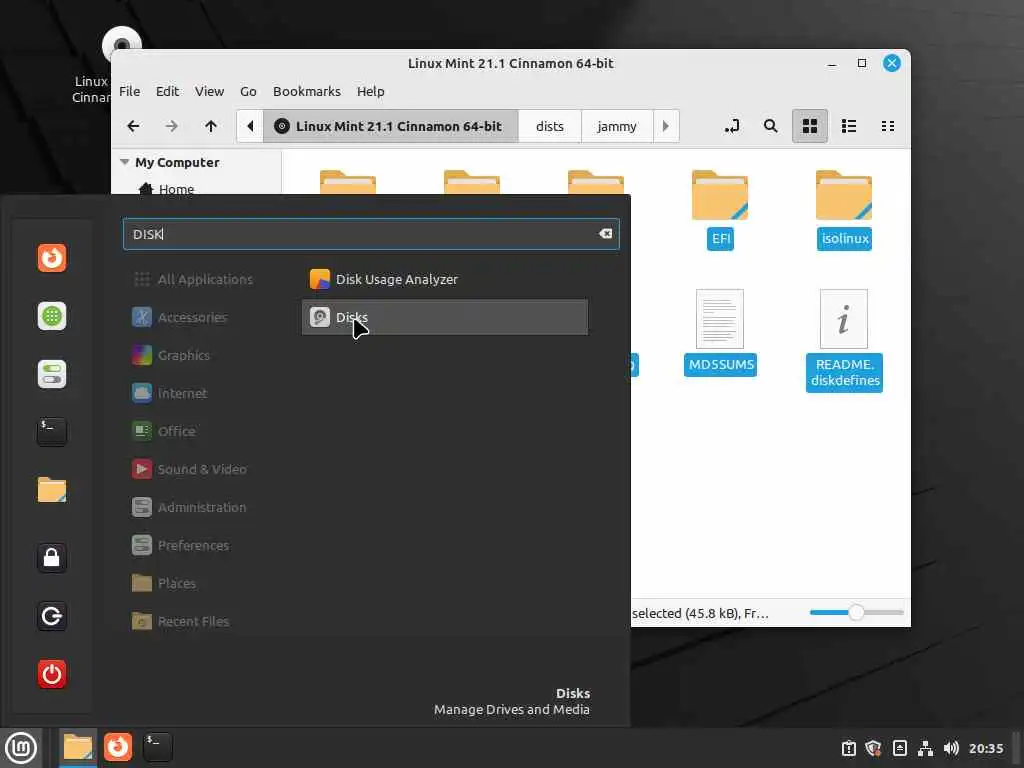Screen dimensions: 1024x768
Task: Open Firefox from the menu favorites sidebar
Action: point(52,258)
